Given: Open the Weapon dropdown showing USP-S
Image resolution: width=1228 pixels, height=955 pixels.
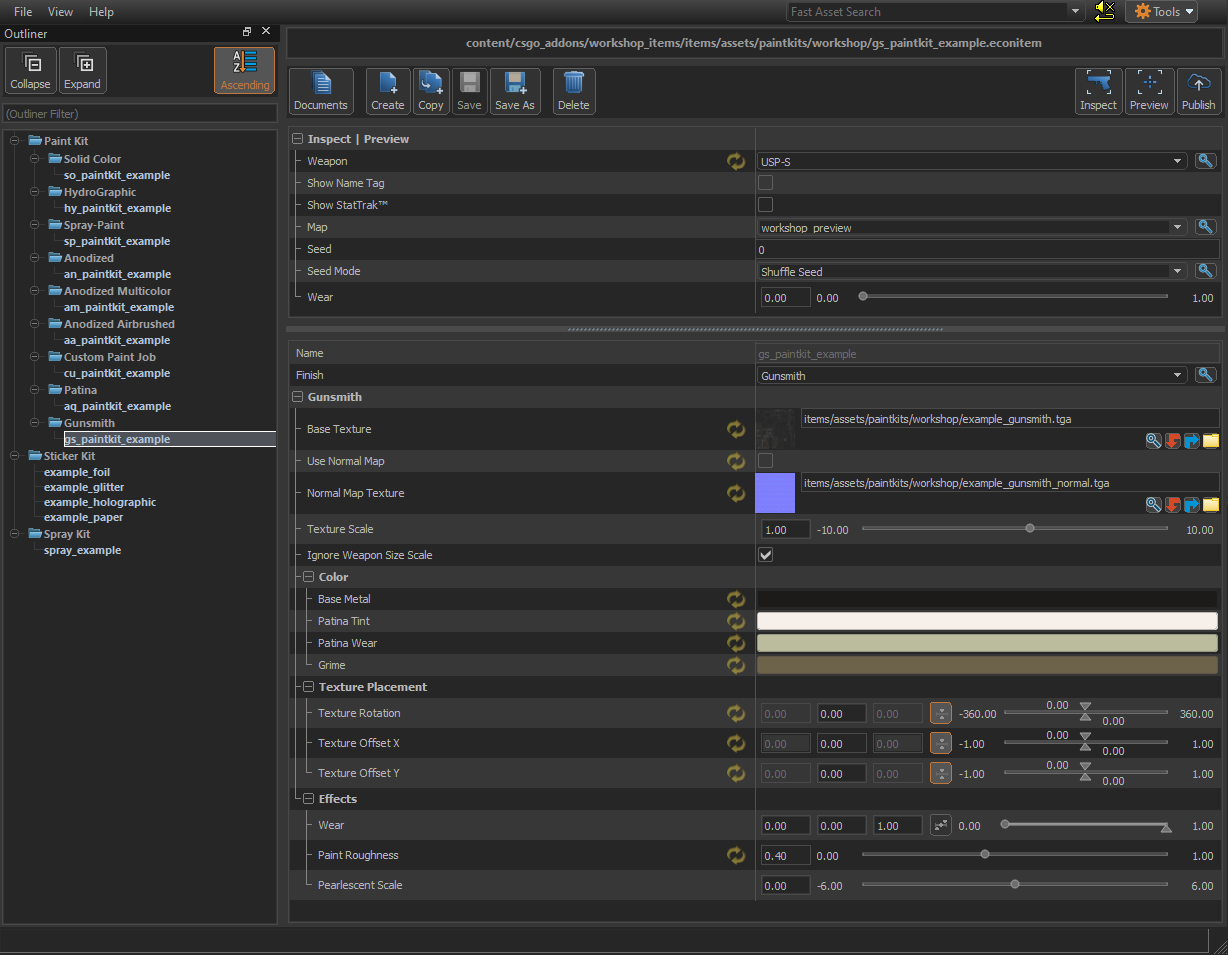Looking at the screenshot, I should (x=971, y=161).
